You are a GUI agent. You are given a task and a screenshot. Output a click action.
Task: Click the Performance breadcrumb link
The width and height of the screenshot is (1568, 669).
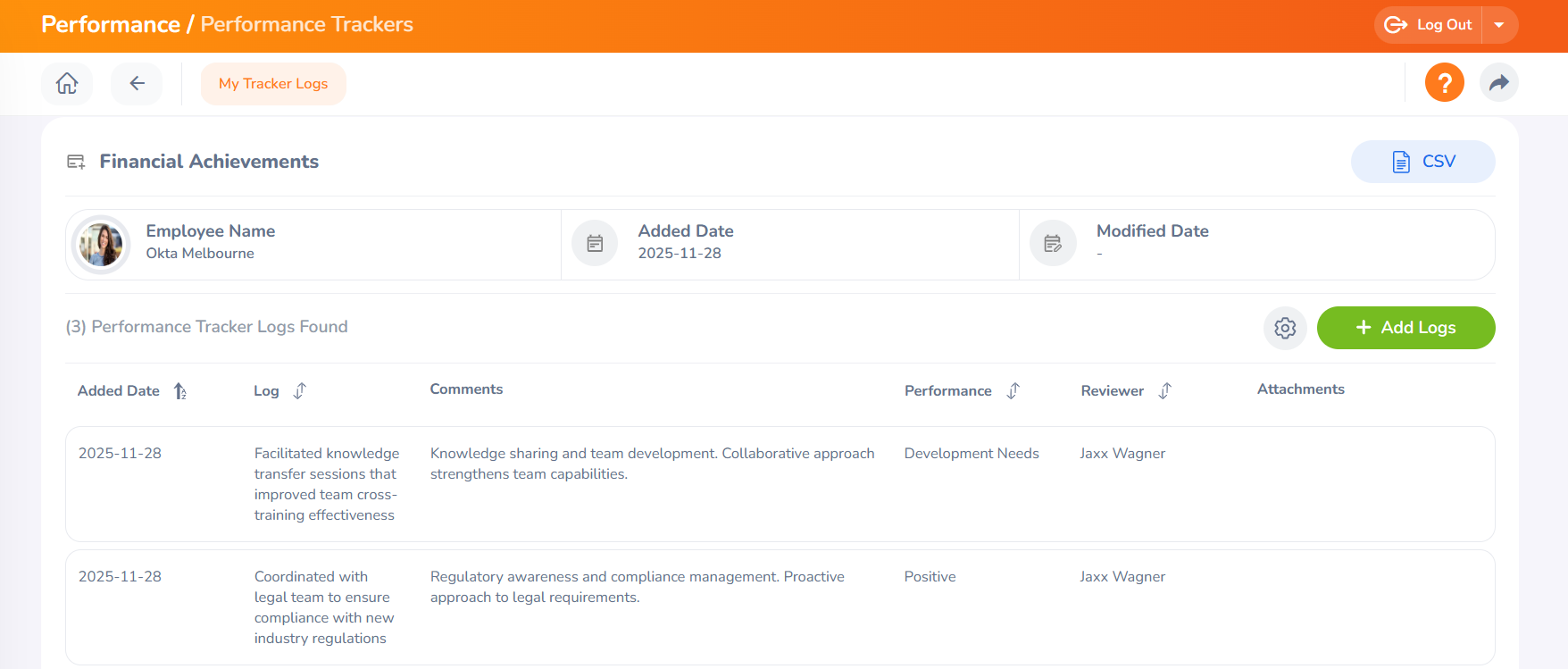coord(111,24)
